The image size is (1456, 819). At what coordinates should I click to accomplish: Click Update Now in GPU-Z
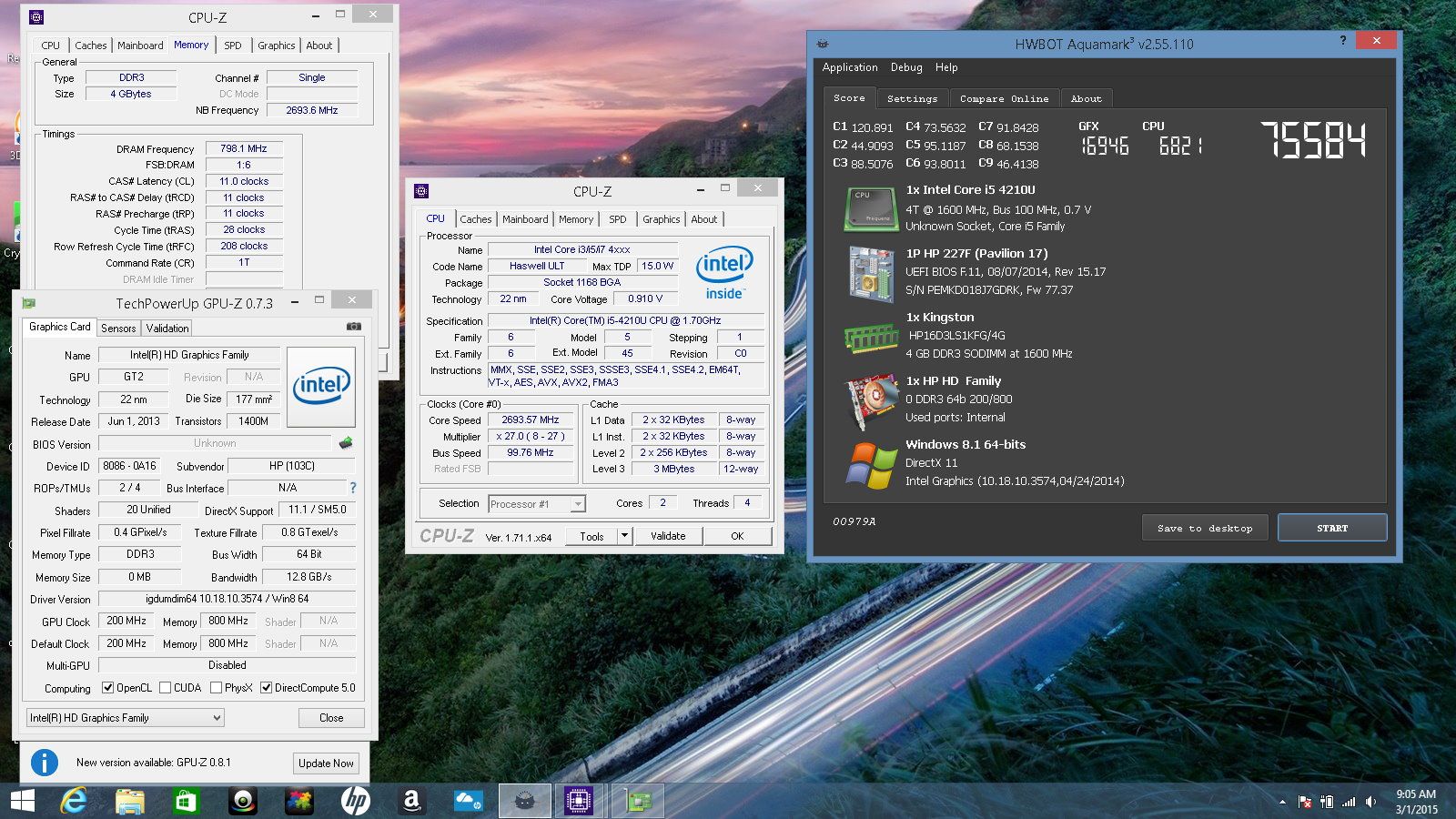pyautogui.click(x=326, y=763)
